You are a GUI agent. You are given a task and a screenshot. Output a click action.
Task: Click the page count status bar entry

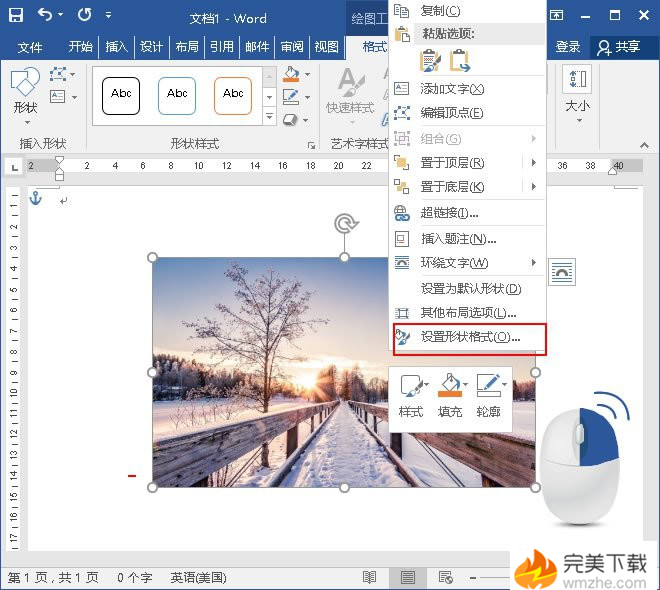[53, 578]
